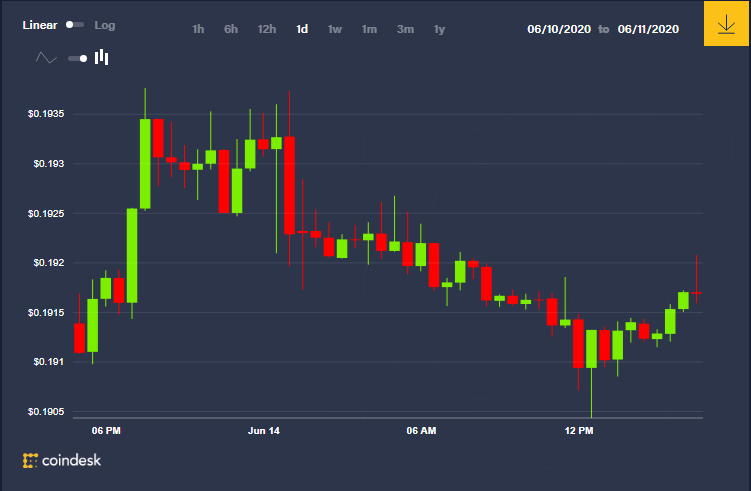Click the $0.1925 price axis label
Screen dimensions: 751x491
pos(46,213)
